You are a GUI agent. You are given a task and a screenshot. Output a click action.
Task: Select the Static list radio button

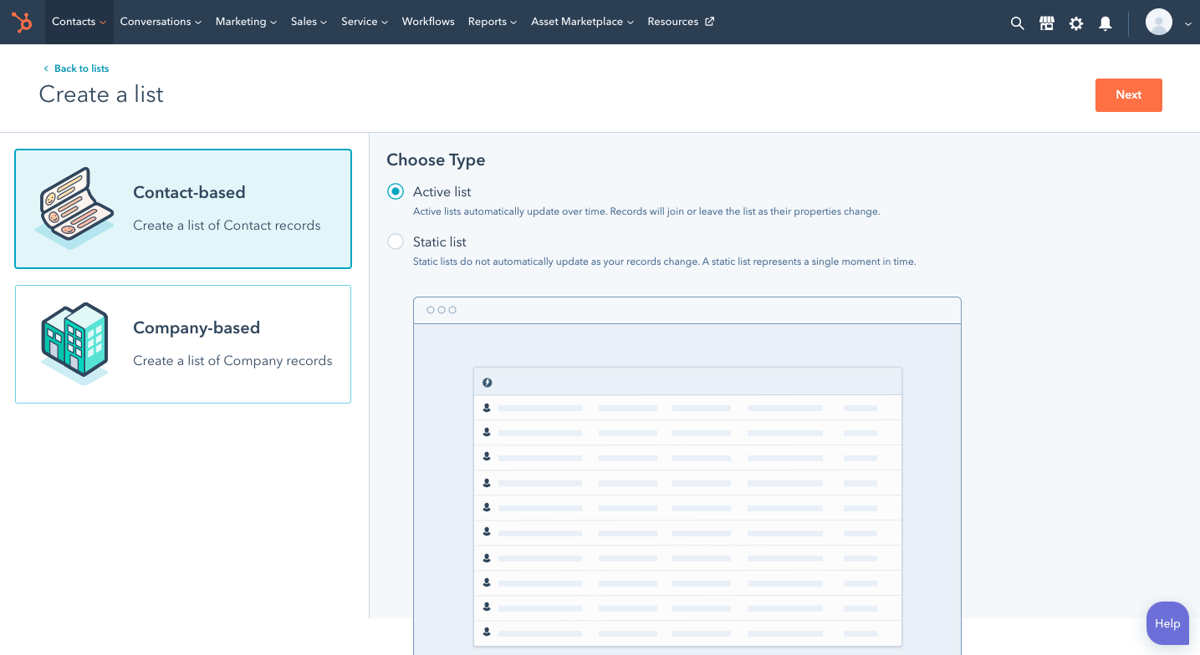396,242
